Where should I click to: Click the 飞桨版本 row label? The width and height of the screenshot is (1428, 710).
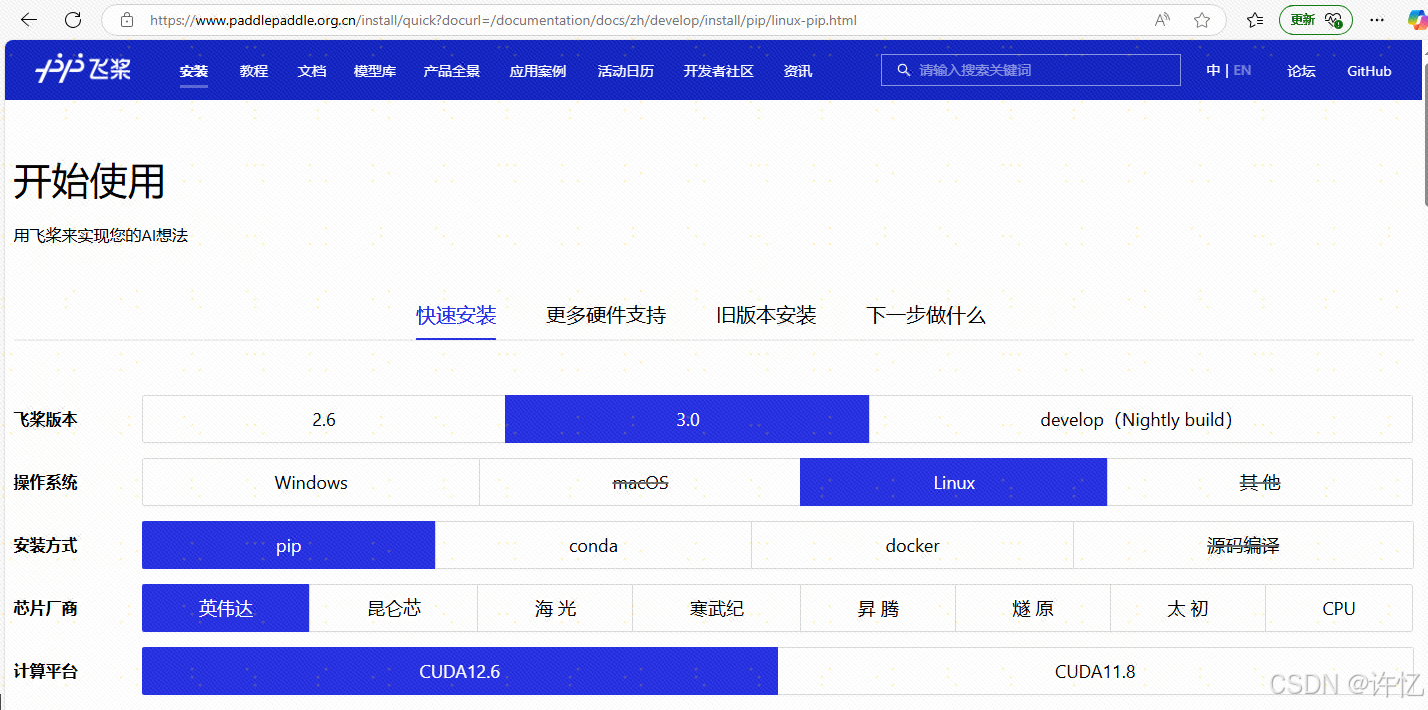pos(46,420)
